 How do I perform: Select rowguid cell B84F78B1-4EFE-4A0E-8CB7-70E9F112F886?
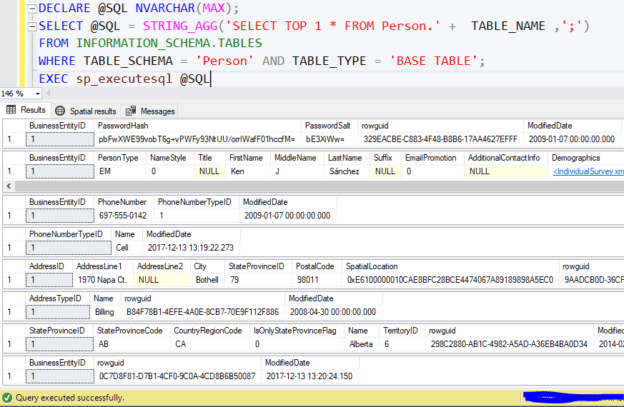pyautogui.click(x=203, y=312)
